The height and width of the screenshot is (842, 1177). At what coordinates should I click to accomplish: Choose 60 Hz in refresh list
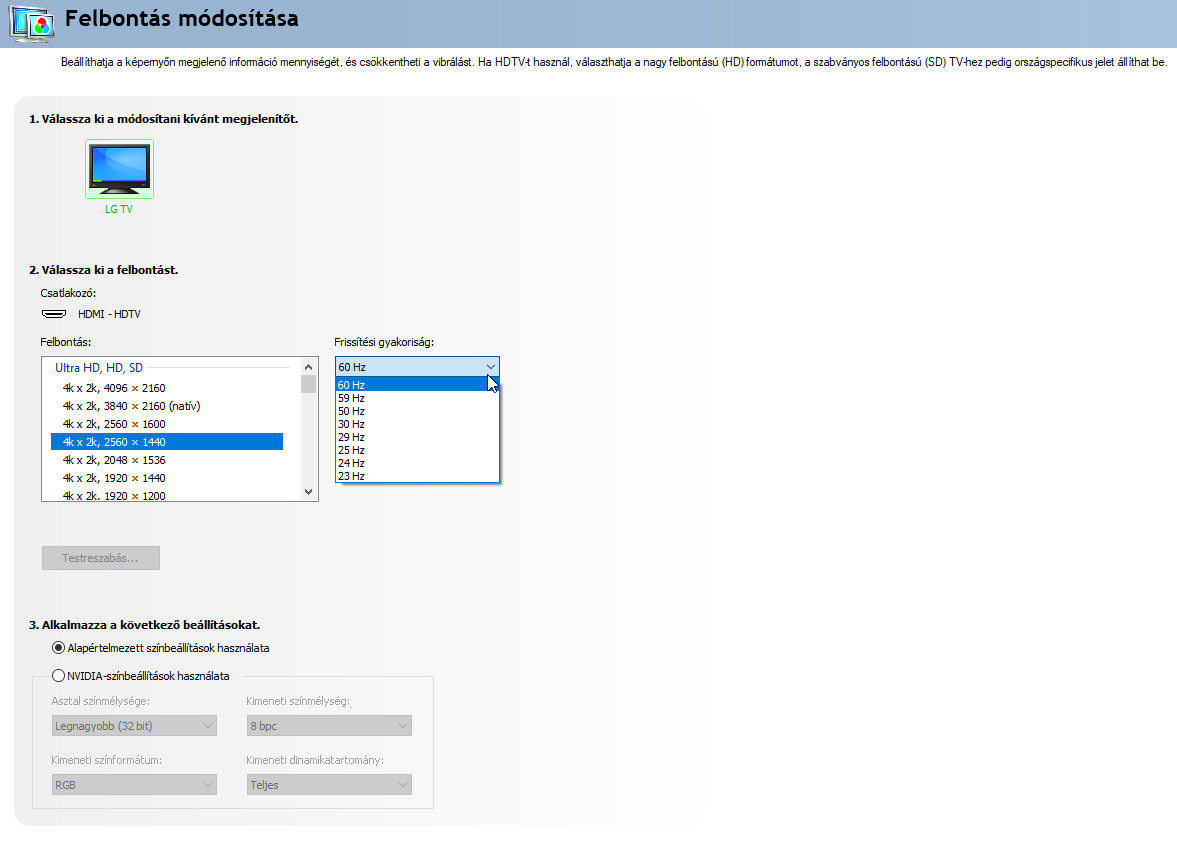417,385
